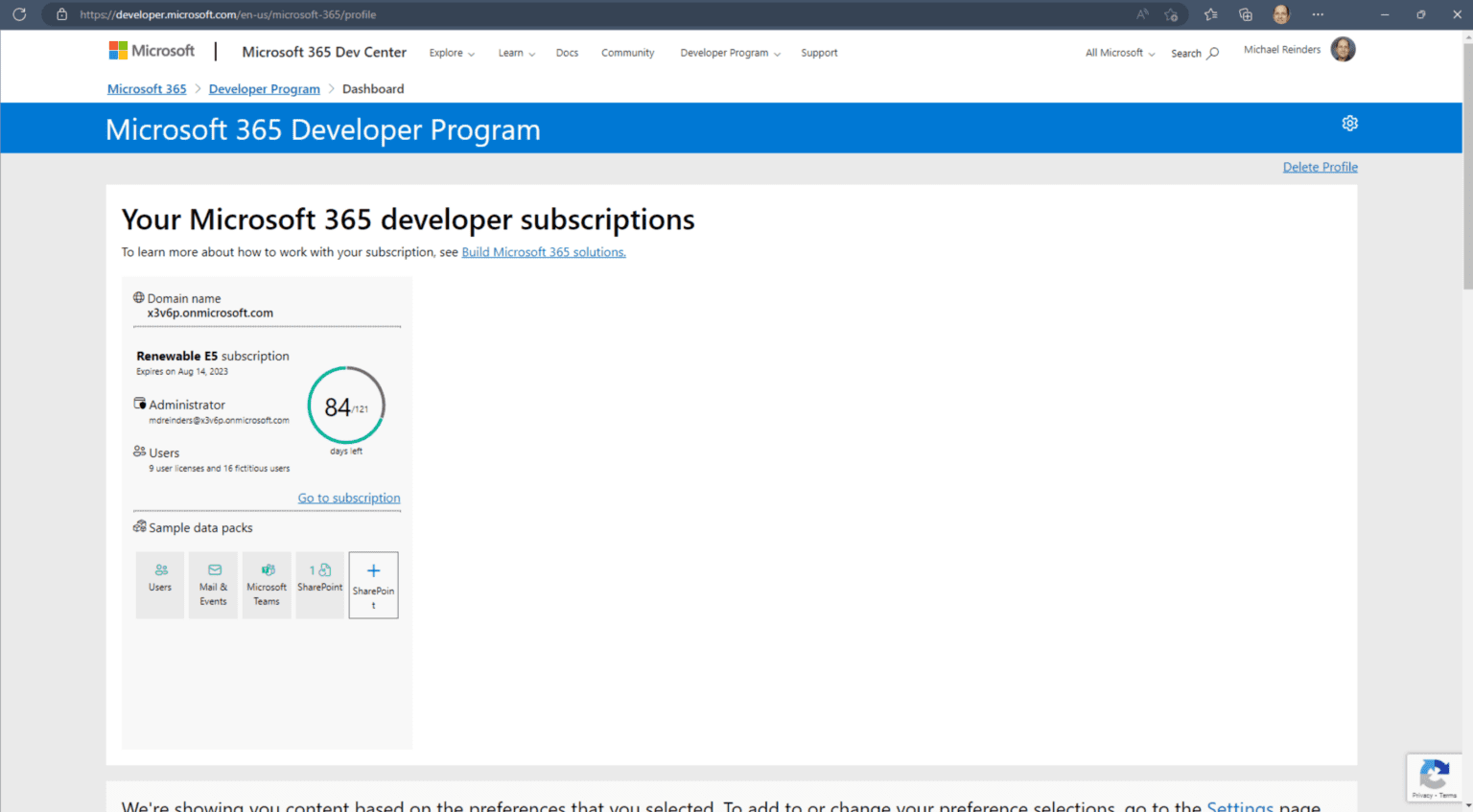Add the SharePoint pack with plus icon
Image resolution: width=1473 pixels, height=812 pixels.
pos(373,585)
